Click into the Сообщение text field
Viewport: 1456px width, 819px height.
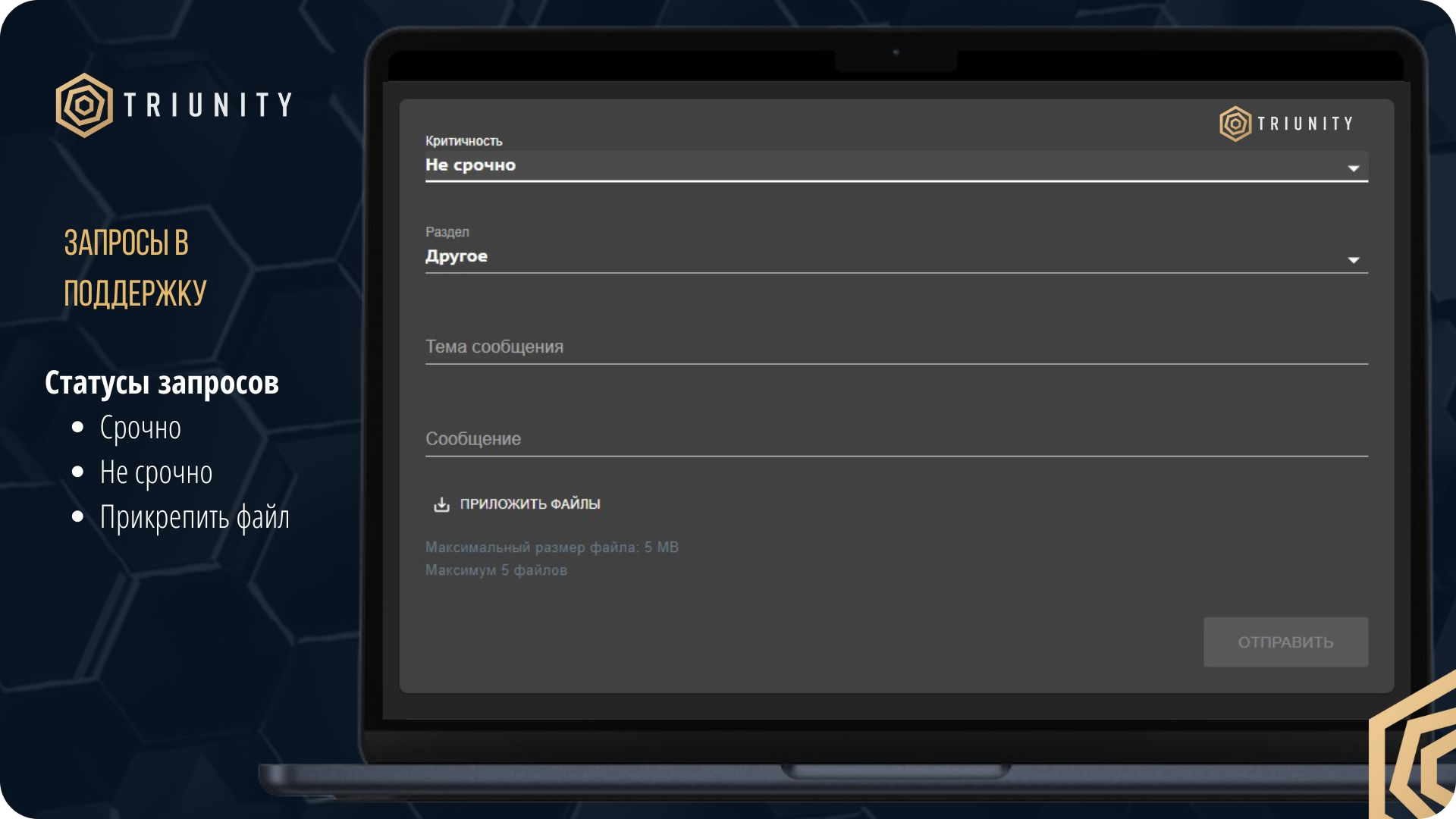(x=895, y=439)
